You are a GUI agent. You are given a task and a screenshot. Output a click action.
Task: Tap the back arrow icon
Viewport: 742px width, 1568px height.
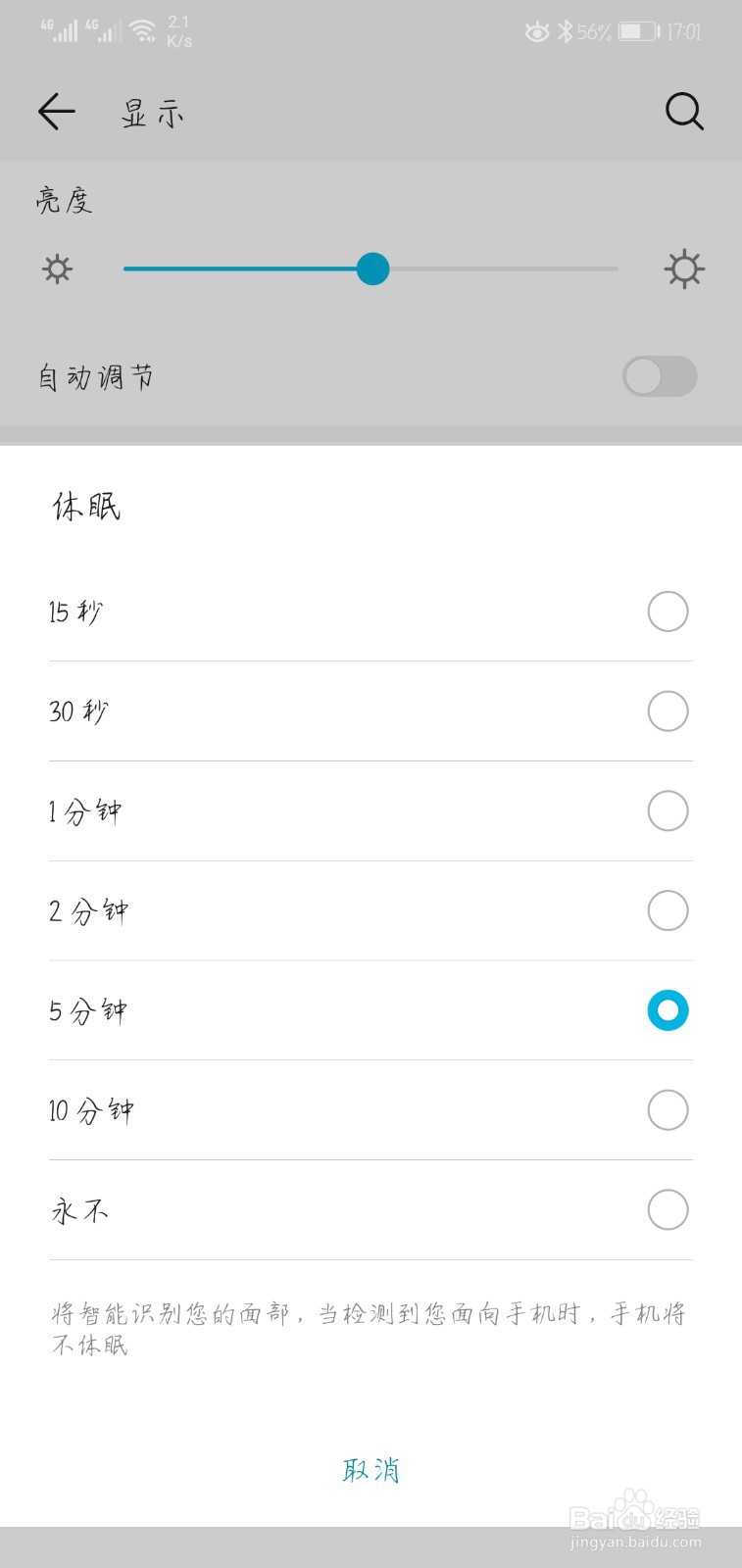(x=57, y=112)
